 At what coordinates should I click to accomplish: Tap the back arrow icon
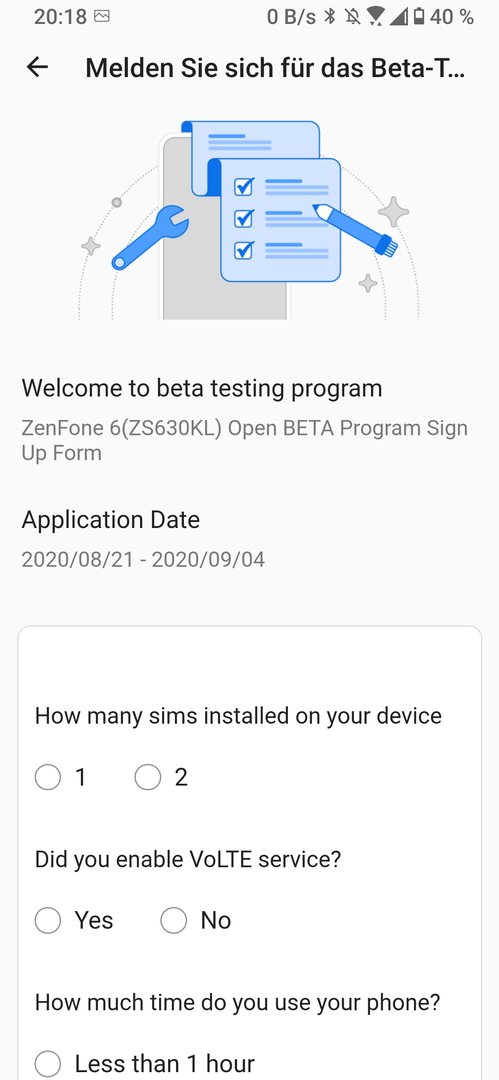(x=37, y=67)
